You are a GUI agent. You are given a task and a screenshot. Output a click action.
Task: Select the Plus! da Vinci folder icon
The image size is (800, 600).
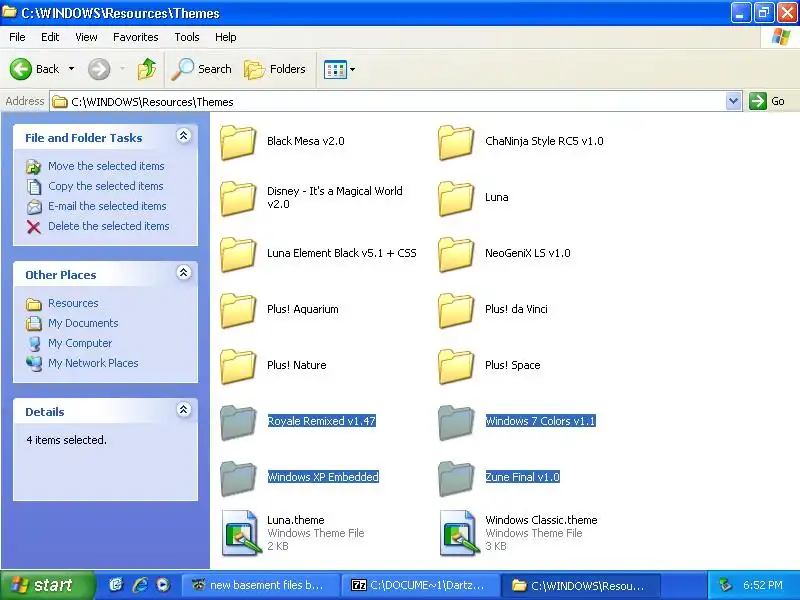coord(457,311)
